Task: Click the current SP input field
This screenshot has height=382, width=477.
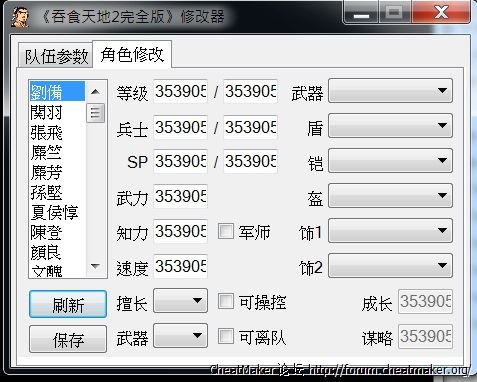Action: (x=180, y=162)
